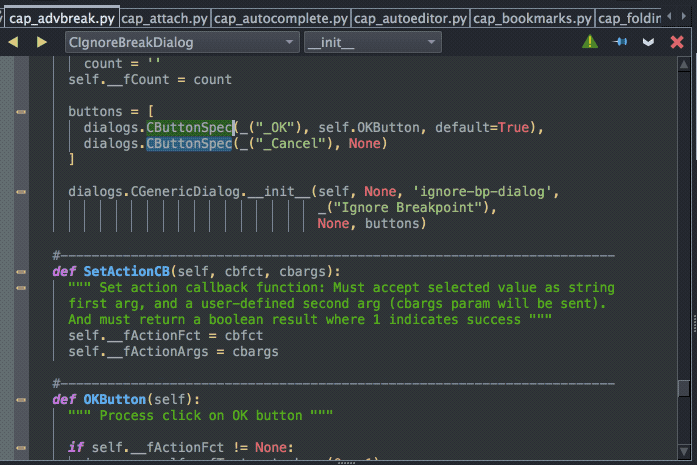Click the 'ignore-bp-dialog' string

coord(482,192)
